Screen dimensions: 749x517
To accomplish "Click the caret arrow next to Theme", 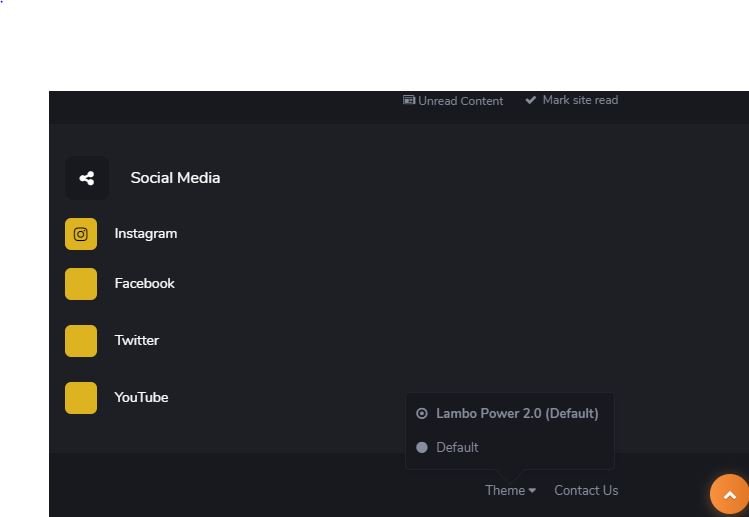I will point(532,491).
